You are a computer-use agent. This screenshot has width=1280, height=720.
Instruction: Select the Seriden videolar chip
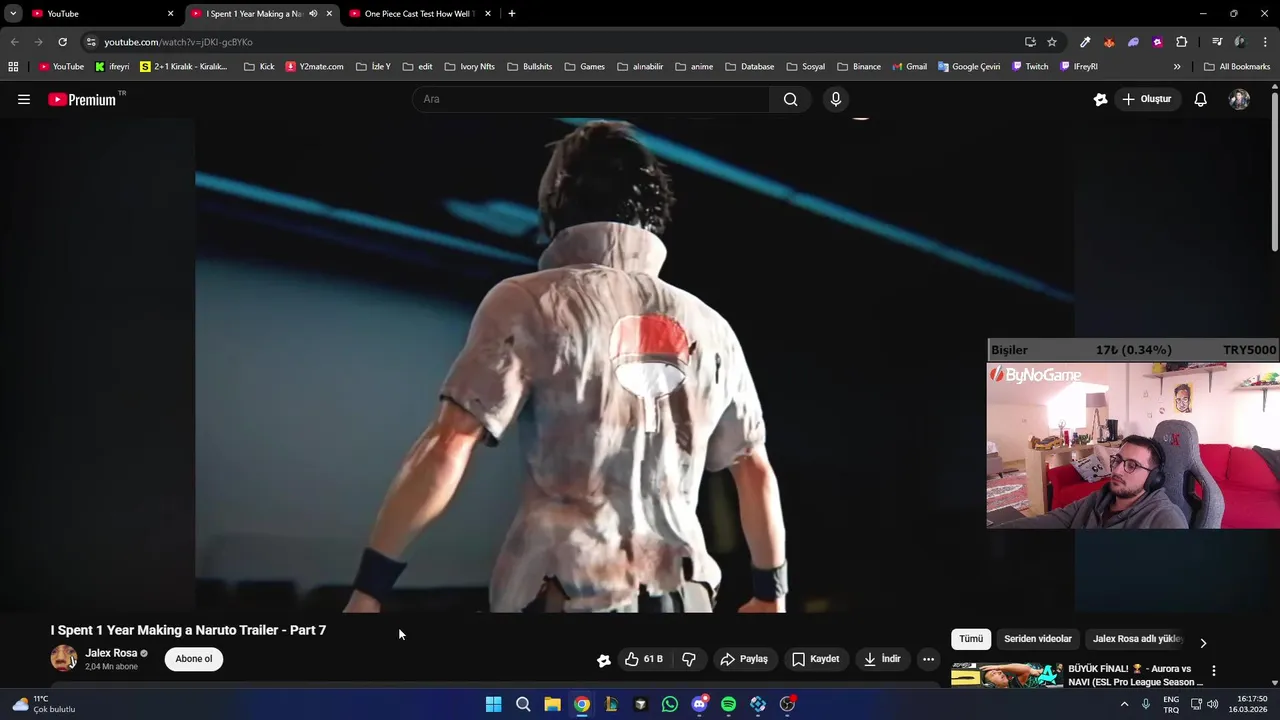pyautogui.click(x=1038, y=639)
